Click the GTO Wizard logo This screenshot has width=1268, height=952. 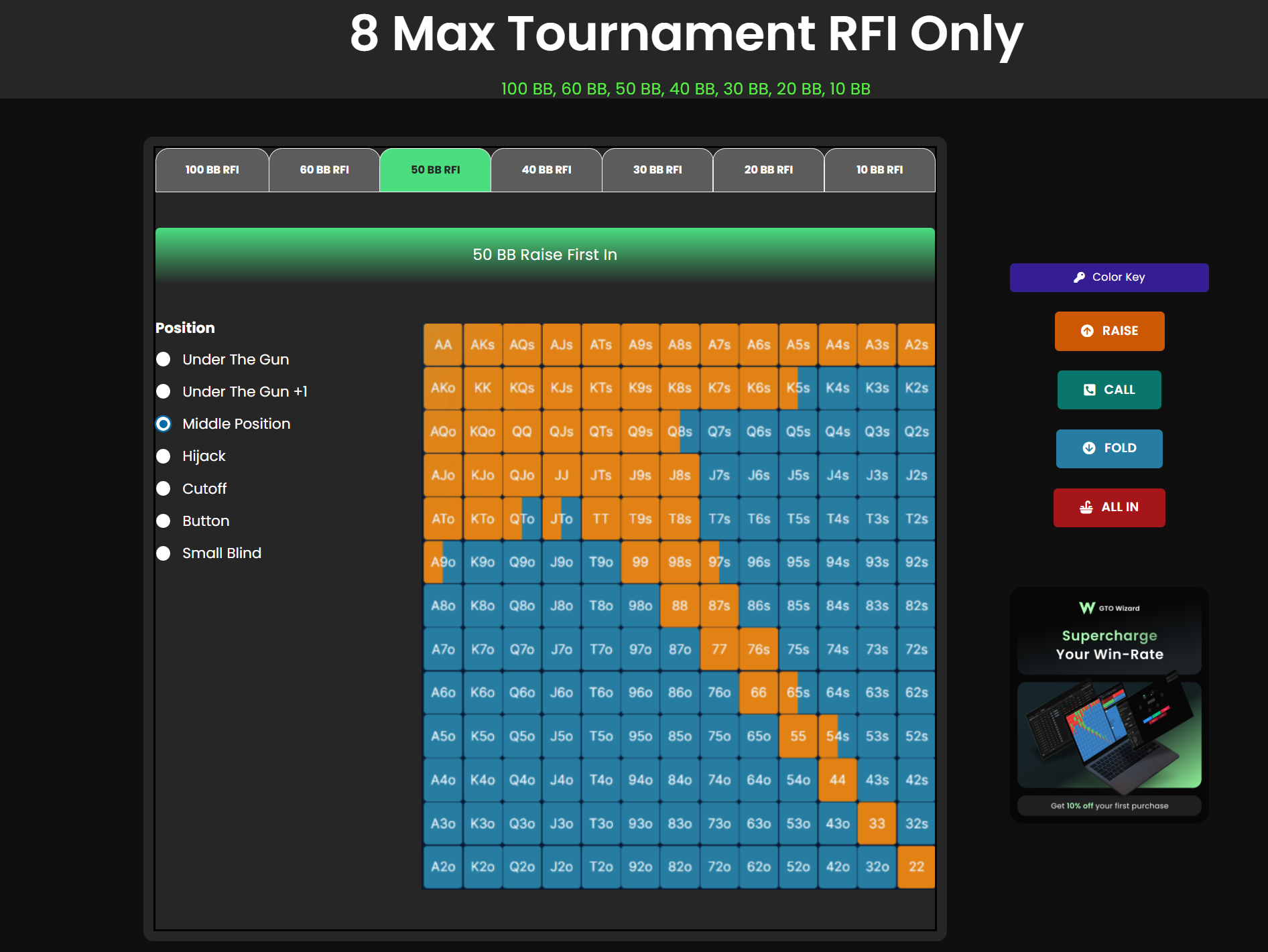1109,608
